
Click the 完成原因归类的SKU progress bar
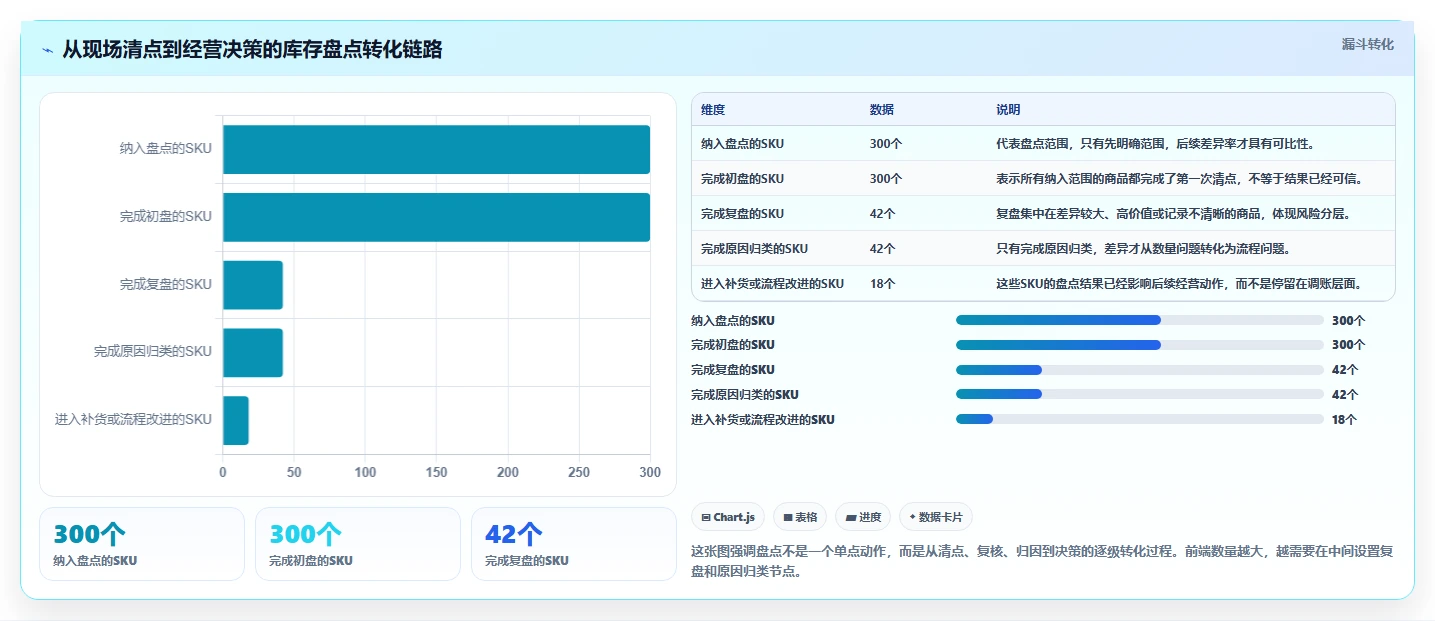pos(1140,395)
